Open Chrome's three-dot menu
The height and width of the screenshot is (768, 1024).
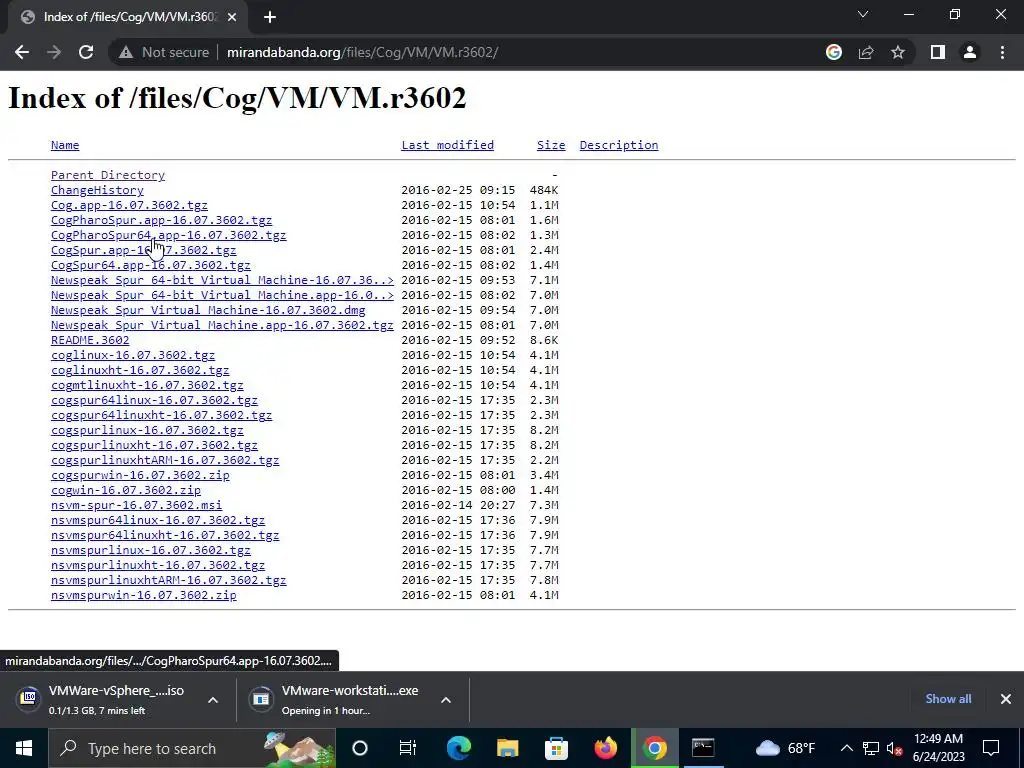pos(1002,52)
